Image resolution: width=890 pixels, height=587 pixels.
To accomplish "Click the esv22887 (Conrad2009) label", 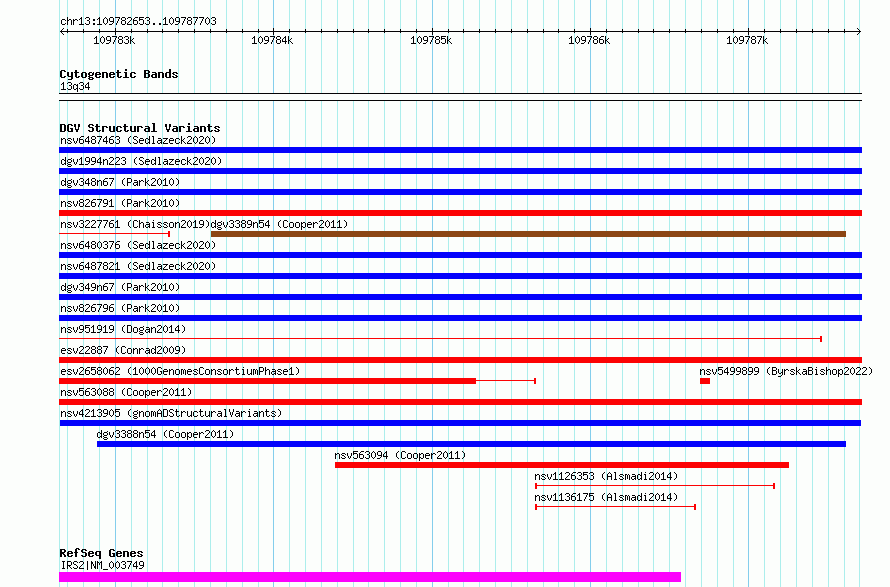I will point(123,350).
